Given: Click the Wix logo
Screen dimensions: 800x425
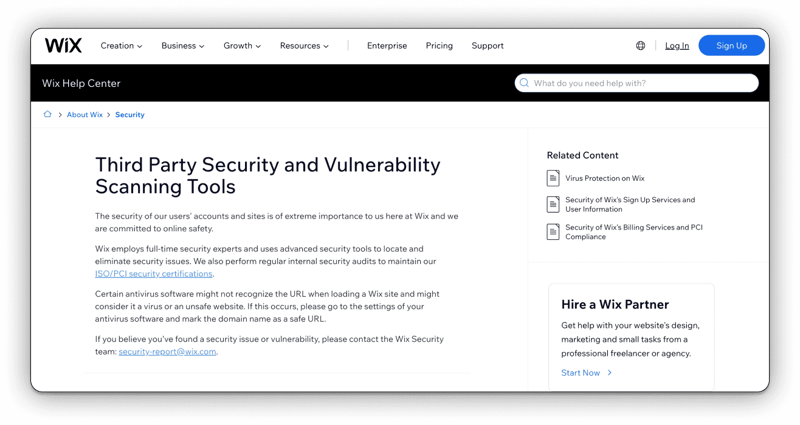Looking at the screenshot, I should (63, 45).
